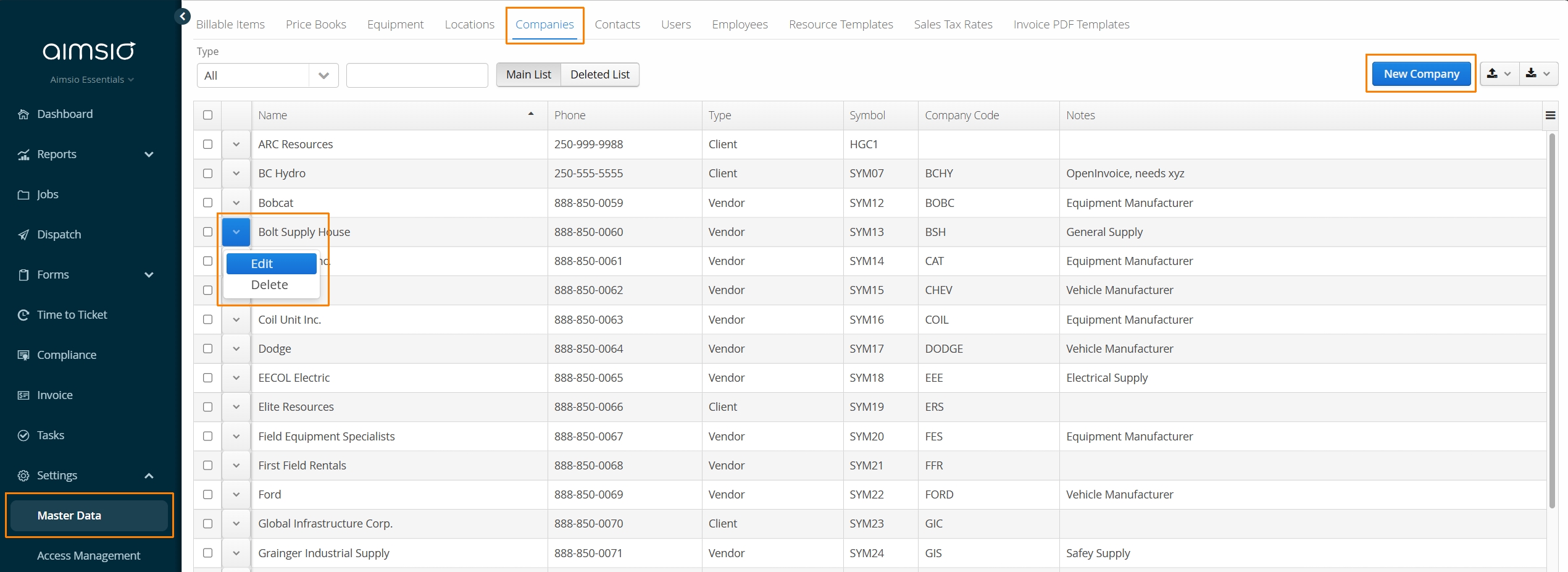Check the EECOL Electric row checkbox
Viewport: 1568px width, 572px height.
coord(207,377)
